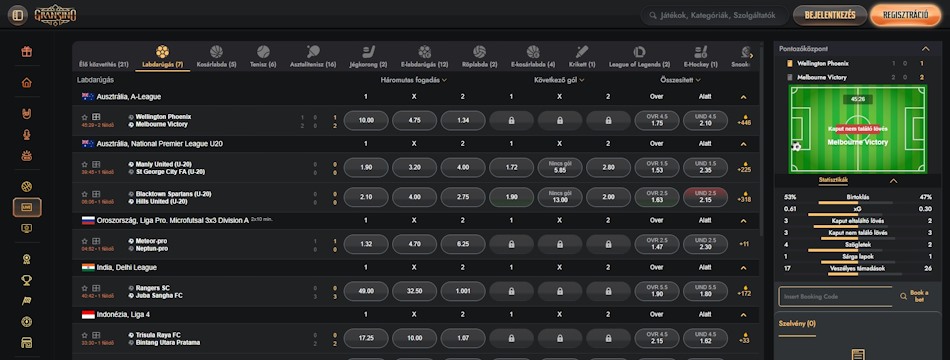The height and width of the screenshot is (360, 950).
Task: Collapse the Statisztikák section chevron
Action: 893,181
